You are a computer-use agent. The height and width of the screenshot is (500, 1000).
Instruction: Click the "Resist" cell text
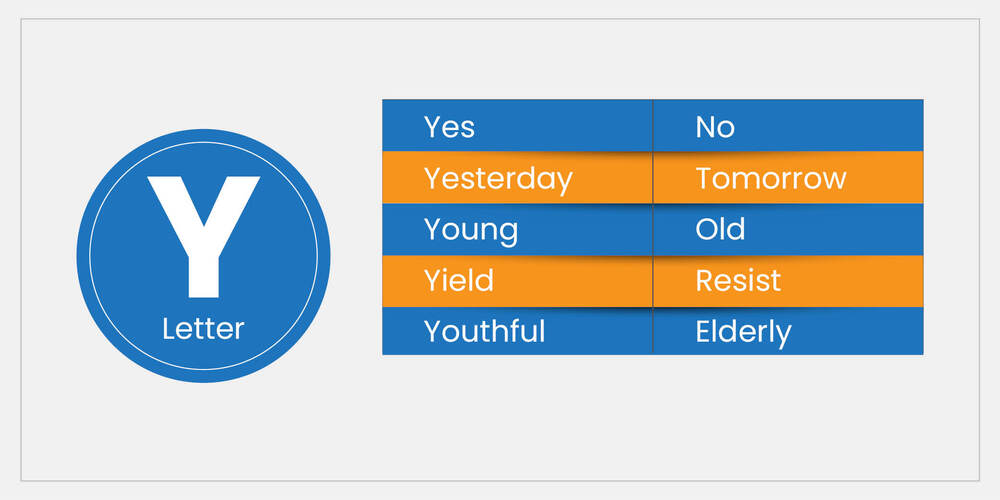click(738, 280)
